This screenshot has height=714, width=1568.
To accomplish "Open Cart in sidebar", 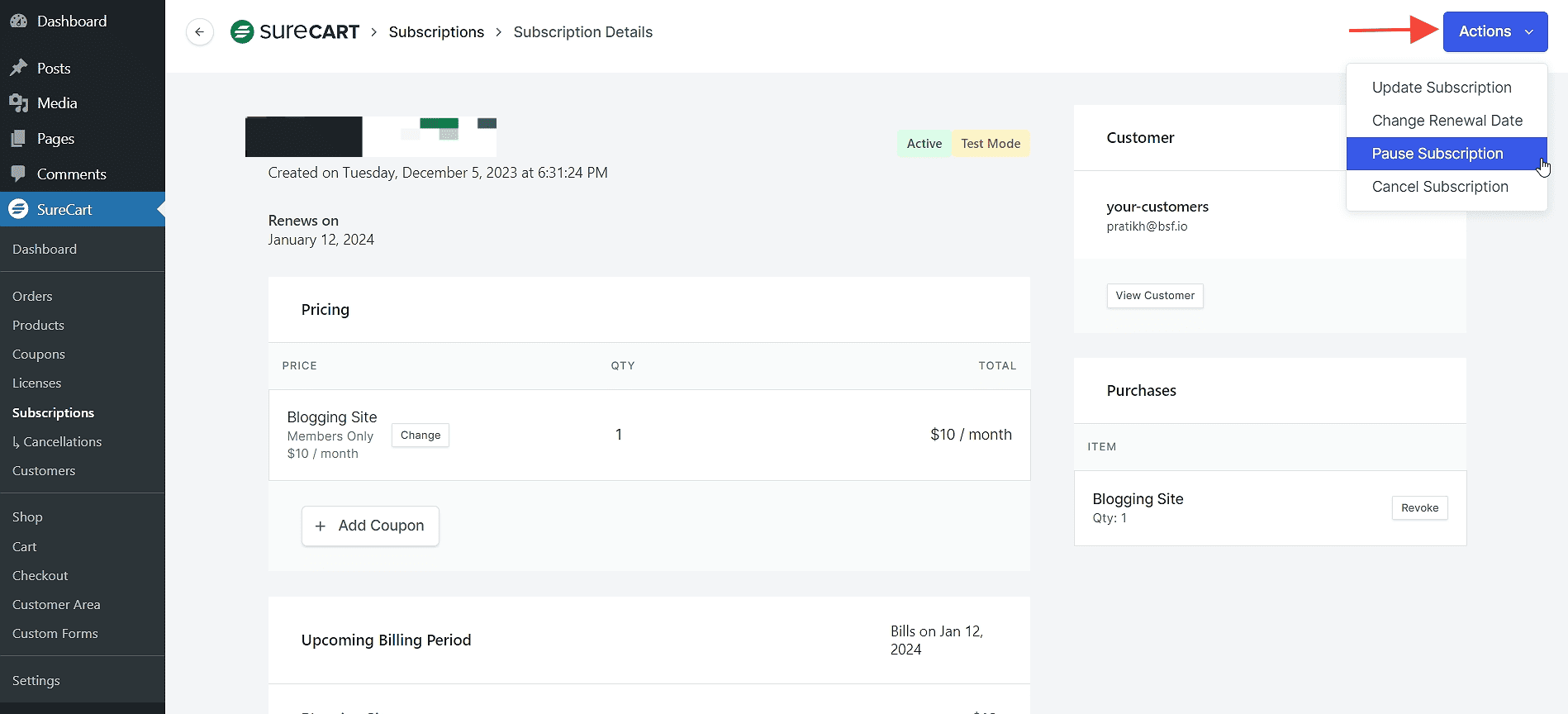I will [x=24, y=547].
